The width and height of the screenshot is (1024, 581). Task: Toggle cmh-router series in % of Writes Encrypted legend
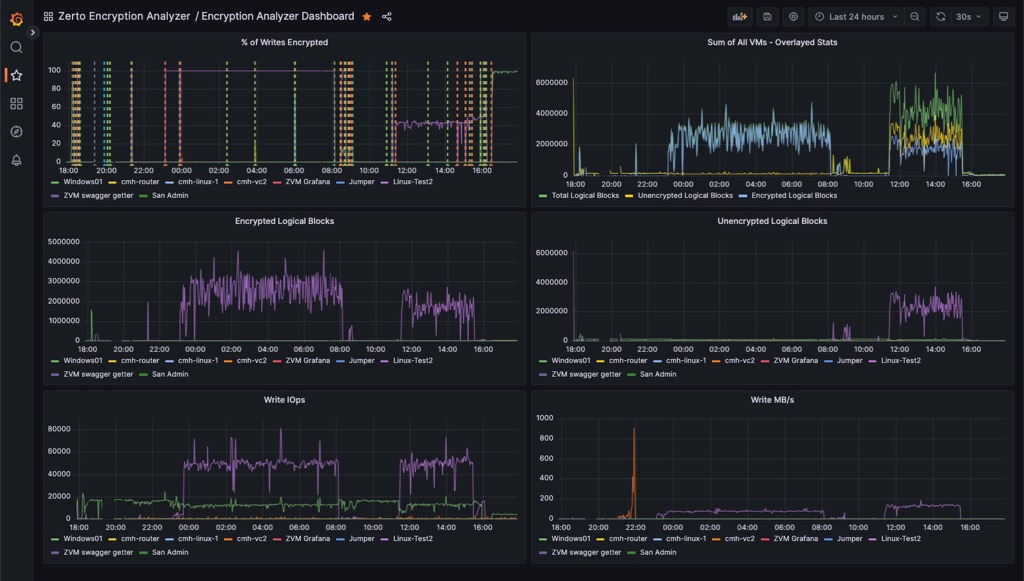click(140, 182)
